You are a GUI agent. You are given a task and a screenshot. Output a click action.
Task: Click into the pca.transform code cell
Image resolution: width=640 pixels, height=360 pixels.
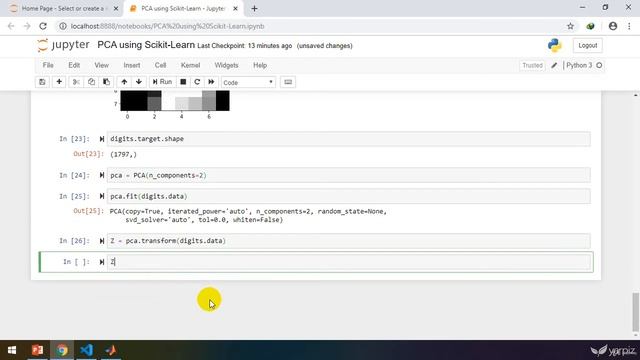[x=349, y=241]
